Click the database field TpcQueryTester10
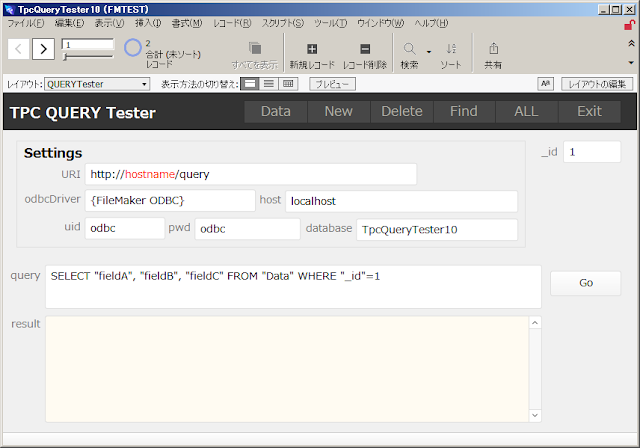Image resolution: width=640 pixels, height=448 pixels. click(437, 230)
